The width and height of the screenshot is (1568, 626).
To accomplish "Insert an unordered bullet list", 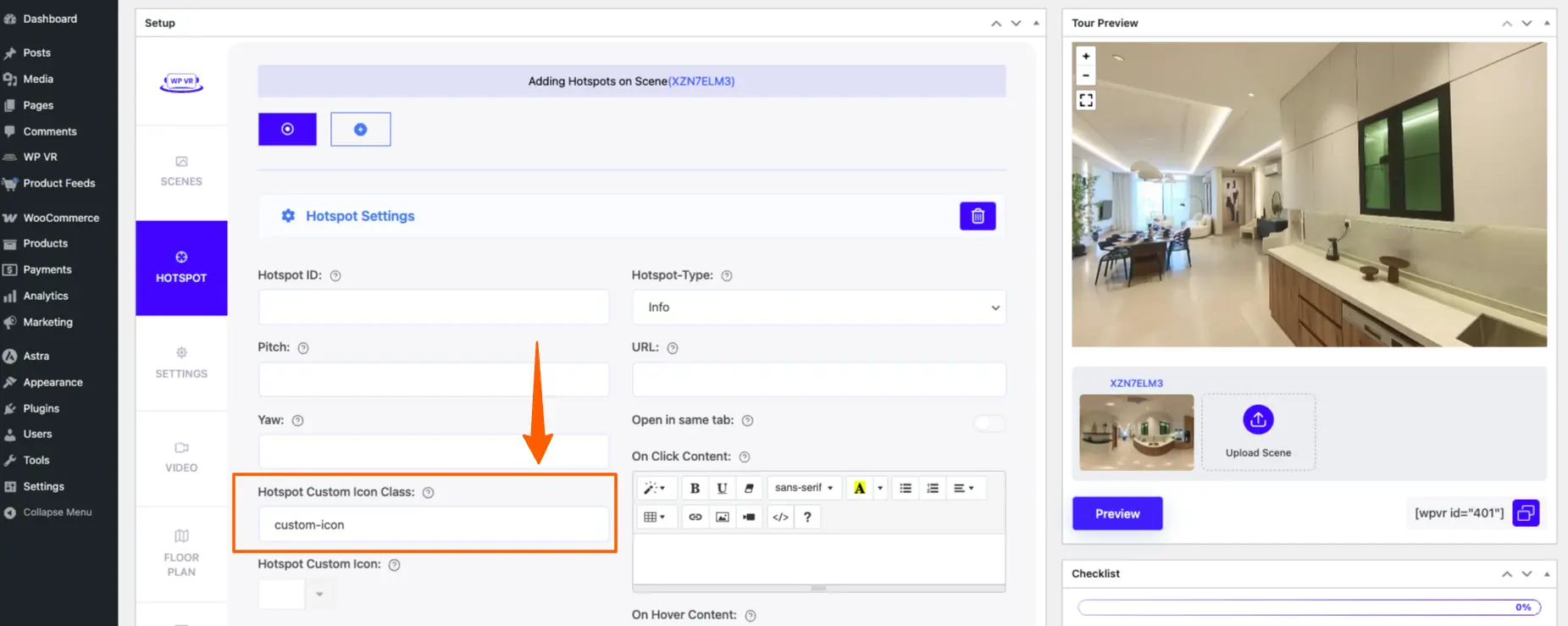I will 906,488.
